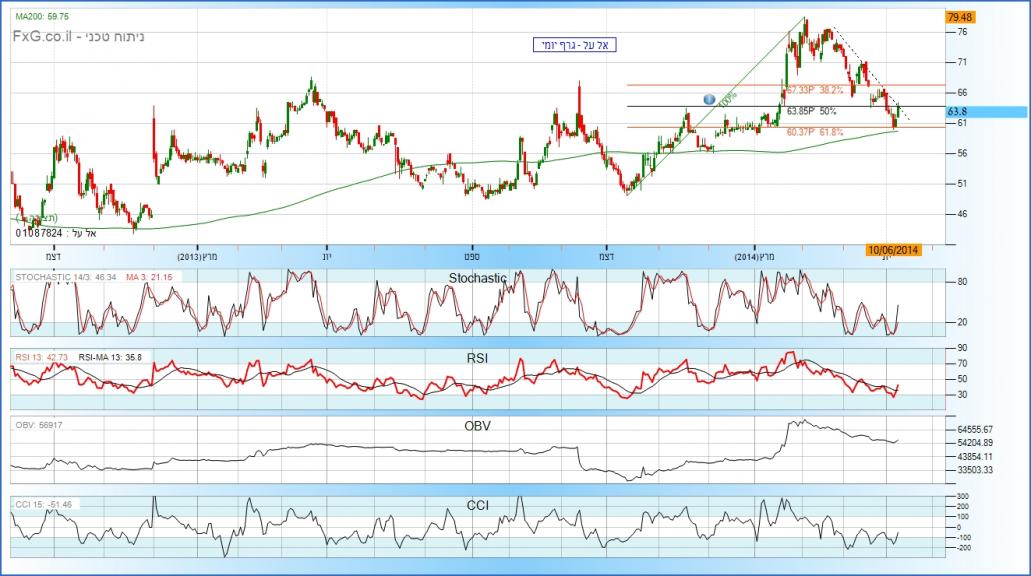The image size is (1031, 576).
Task: Select the OBV: 56917 legend value
Action: point(39,424)
